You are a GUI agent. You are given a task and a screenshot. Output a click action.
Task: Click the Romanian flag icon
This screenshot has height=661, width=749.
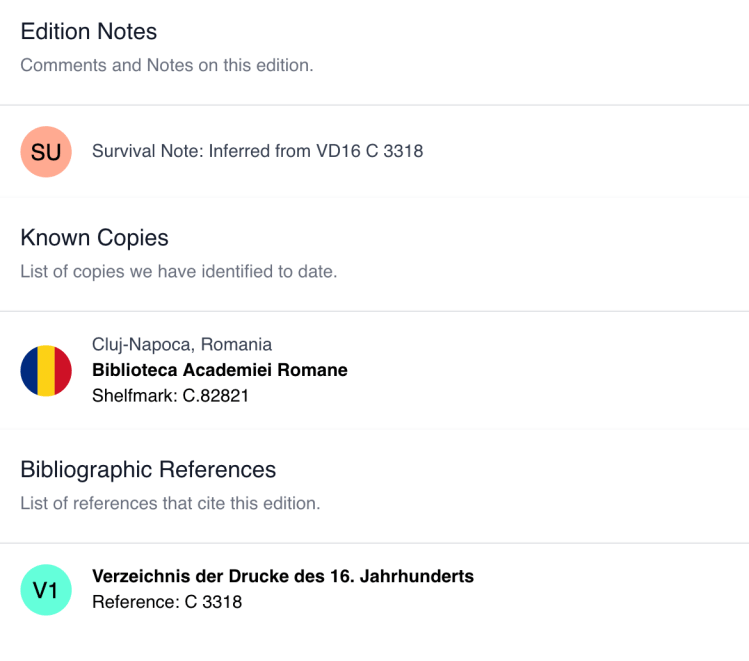(46, 370)
